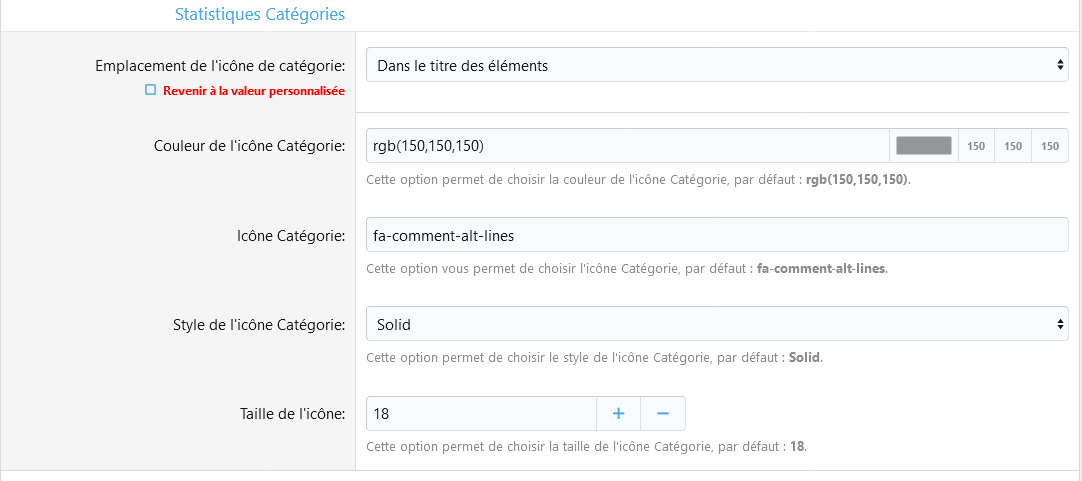Screen dimensions: 1082x481
Task: Click the 'Style de l'icône Catégorie' label
Action: (x=259, y=324)
